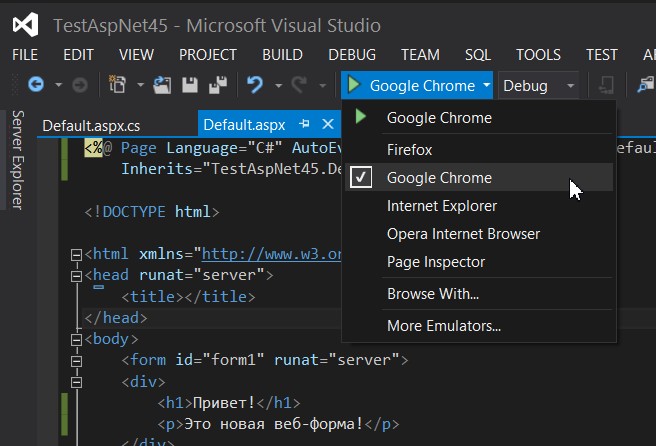Select Opera Internet Browser
This screenshot has width=656, height=446.
coord(479,234)
